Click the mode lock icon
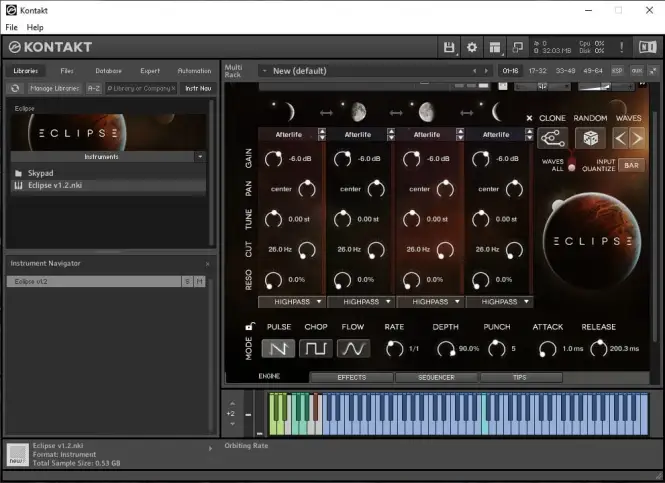The height and width of the screenshot is (483, 665). [x=250, y=326]
